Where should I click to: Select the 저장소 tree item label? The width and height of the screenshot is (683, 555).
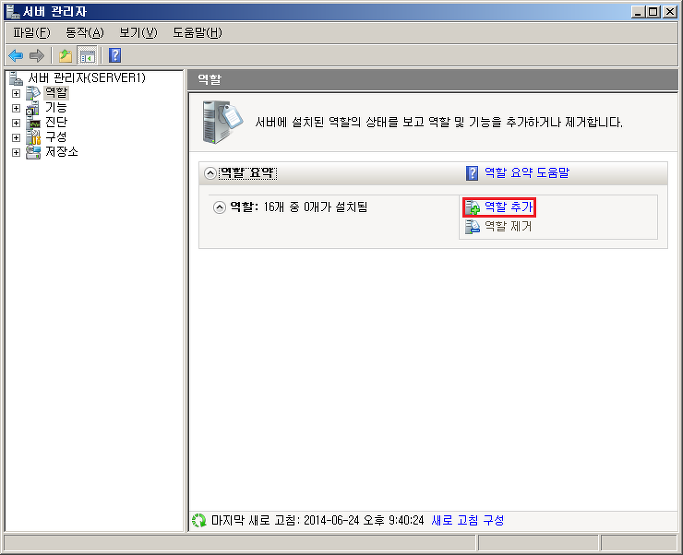click(62, 152)
